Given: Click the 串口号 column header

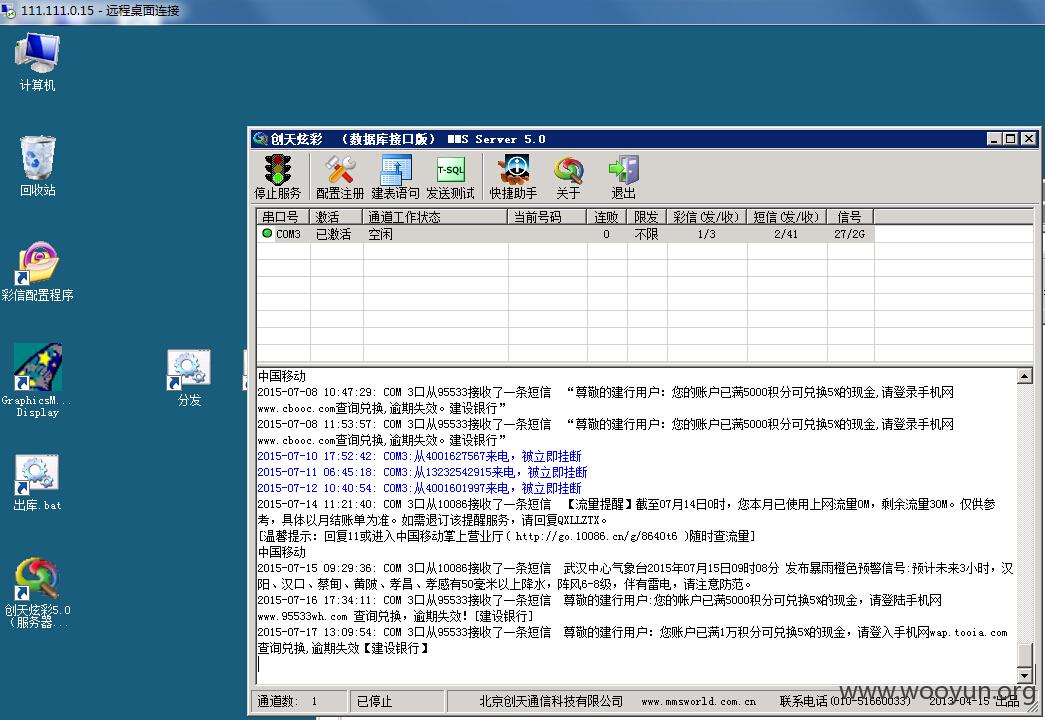Looking at the screenshot, I should click(283, 217).
